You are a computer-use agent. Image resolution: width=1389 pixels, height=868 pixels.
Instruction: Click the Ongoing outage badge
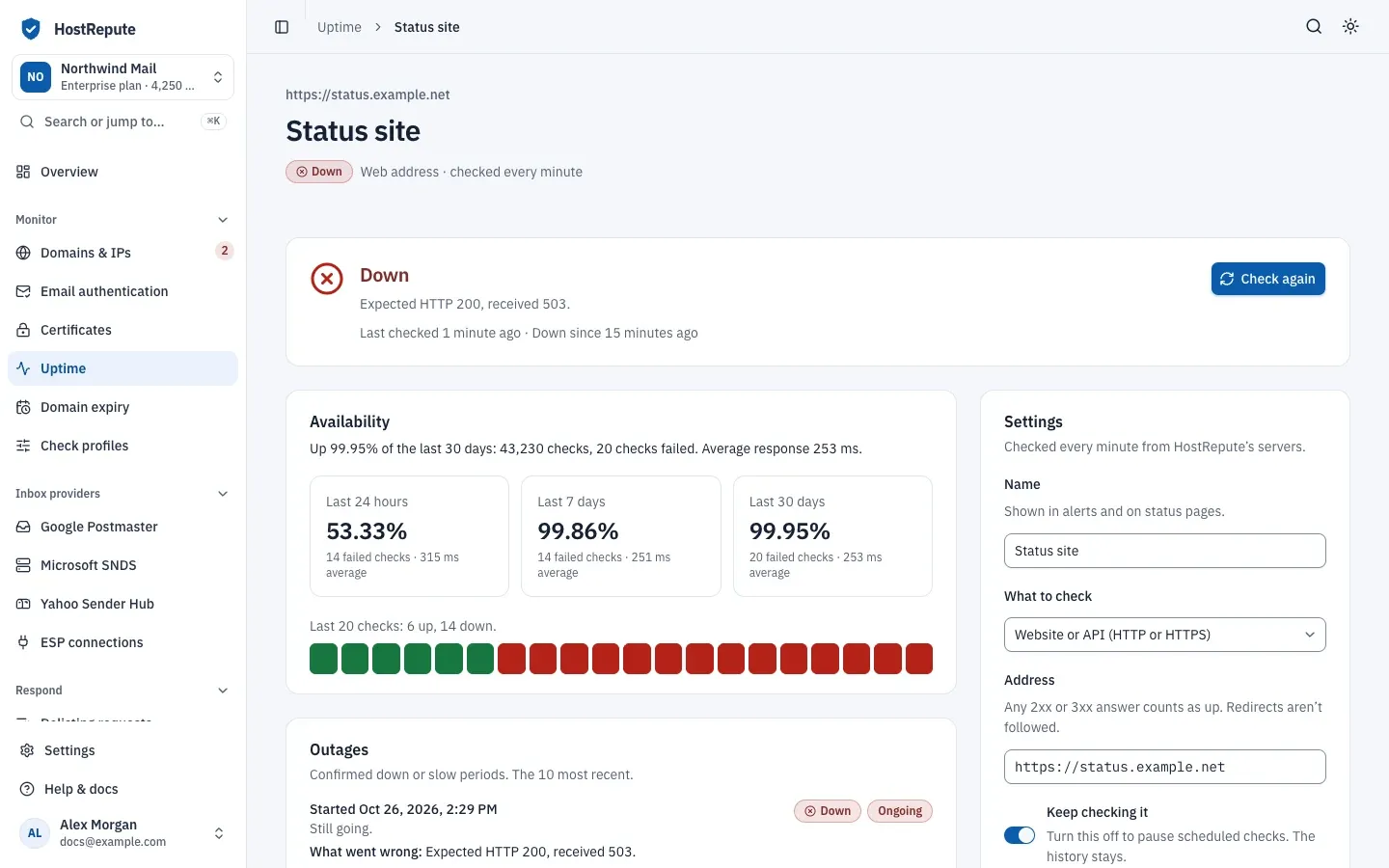(900, 811)
